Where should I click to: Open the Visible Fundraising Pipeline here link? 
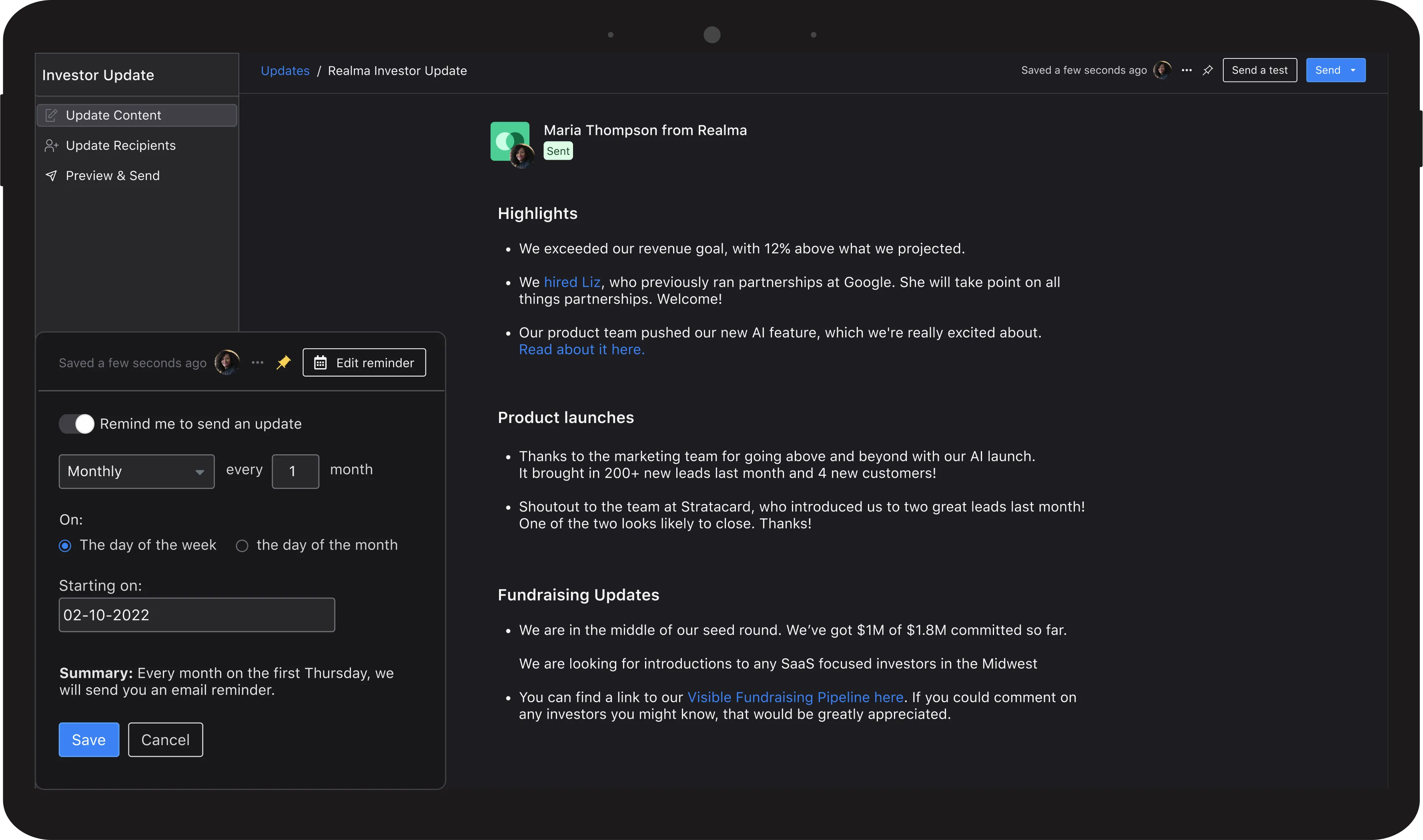(x=795, y=698)
